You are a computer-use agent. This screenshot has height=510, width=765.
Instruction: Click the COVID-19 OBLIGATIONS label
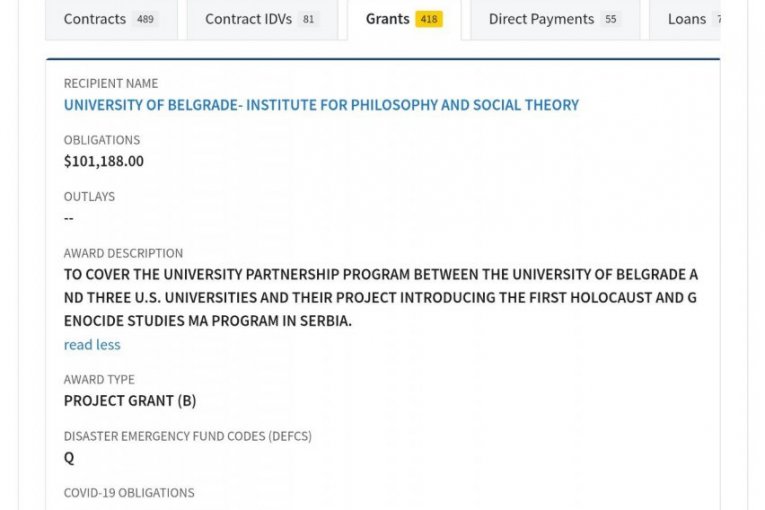click(x=129, y=493)
